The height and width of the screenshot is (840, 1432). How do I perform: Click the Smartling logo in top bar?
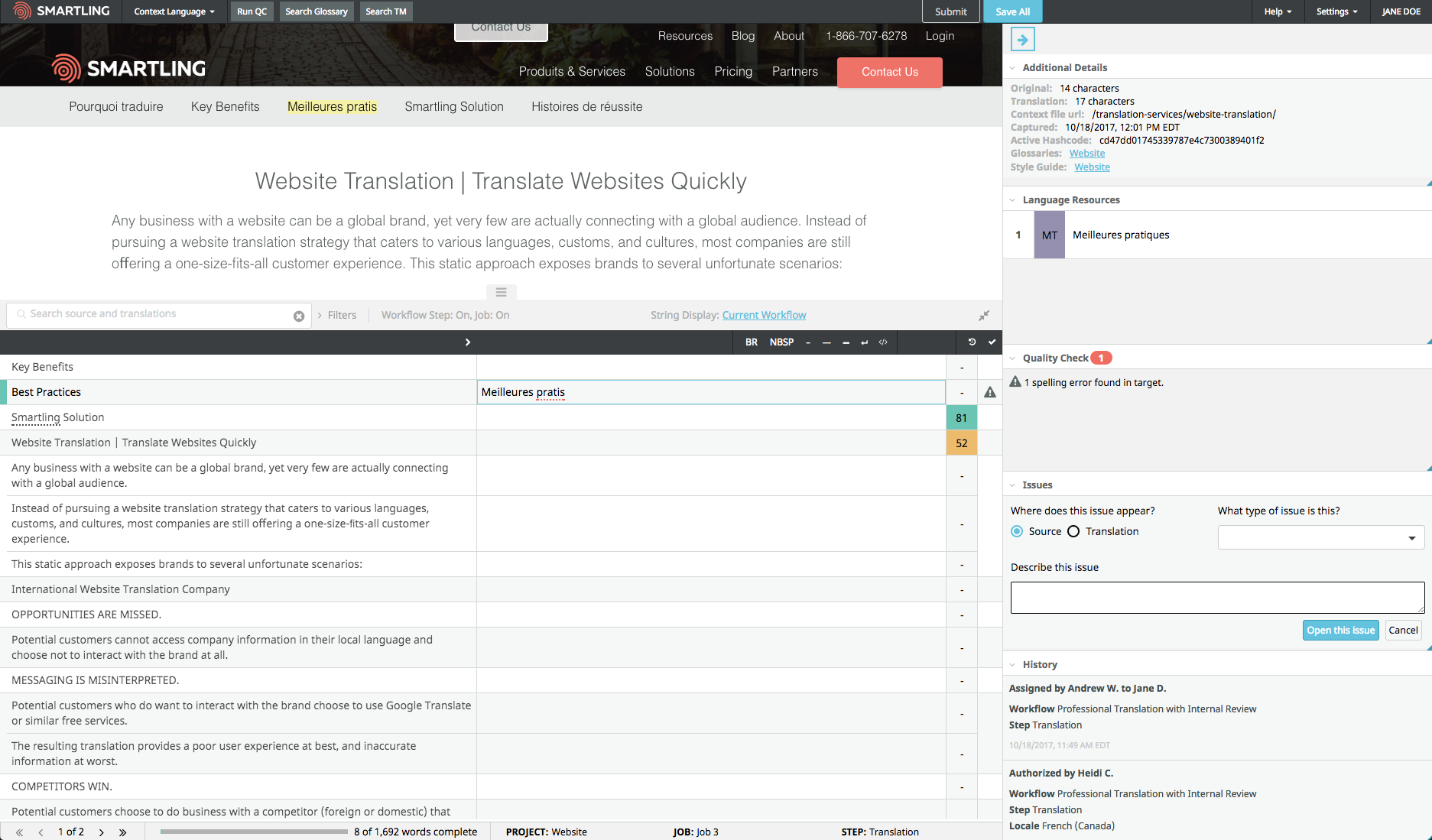pyautogui.click(x=63, y=11)
